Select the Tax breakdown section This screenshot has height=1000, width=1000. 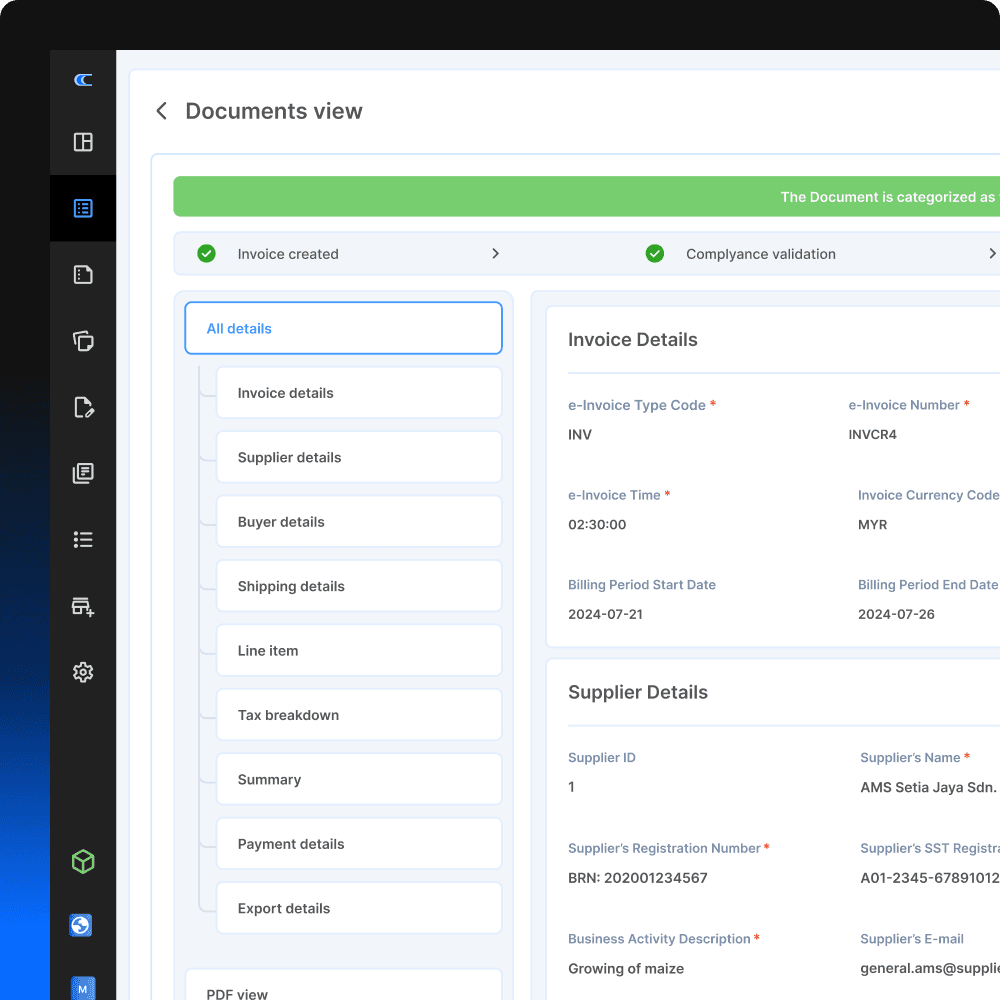(359, 714)
